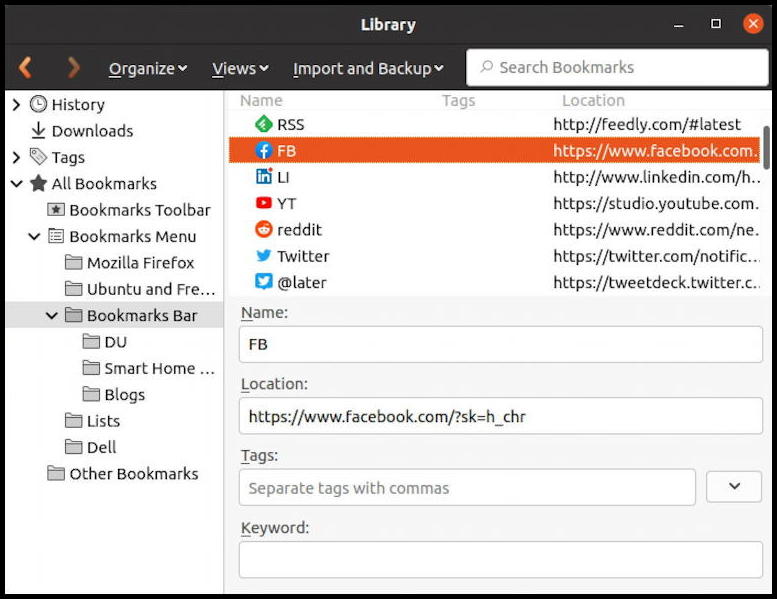The image size is (777, 599).
Task: Click the Bookmarks Bar folder icon
Action: click(x=73, y=315)
